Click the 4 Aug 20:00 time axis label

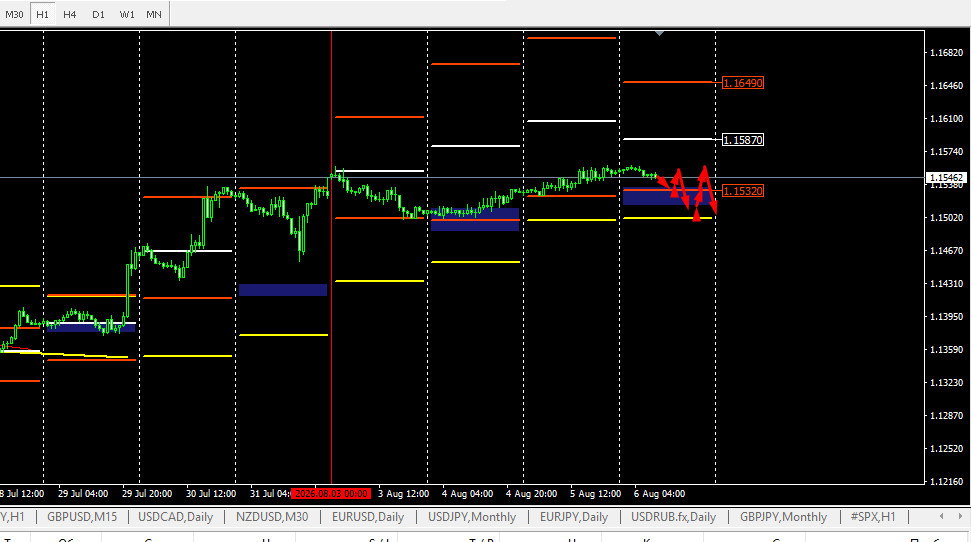click(x=531, y=494)
